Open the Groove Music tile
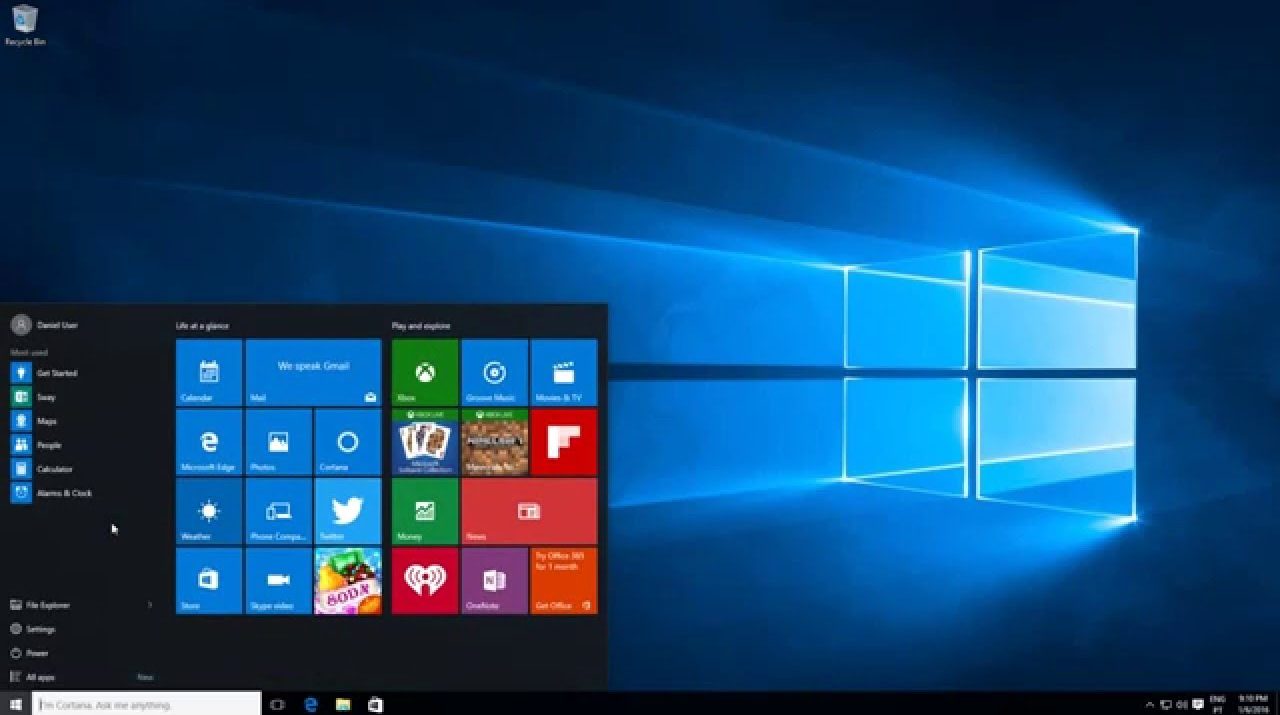The width and height of the screenshot is (1280, 715). 494,373
